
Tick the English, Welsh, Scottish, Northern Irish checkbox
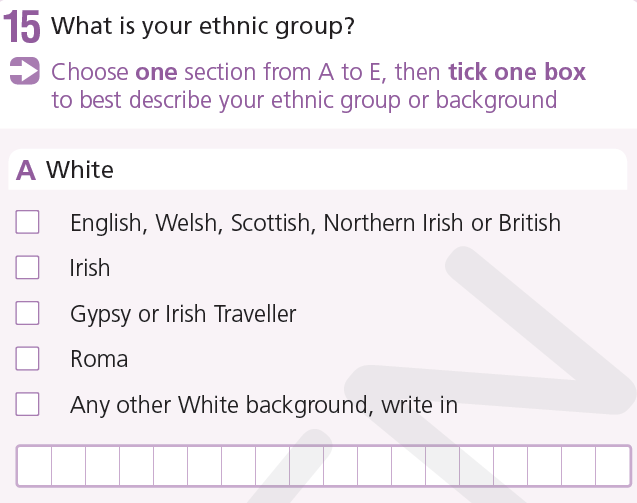[28, 222]
